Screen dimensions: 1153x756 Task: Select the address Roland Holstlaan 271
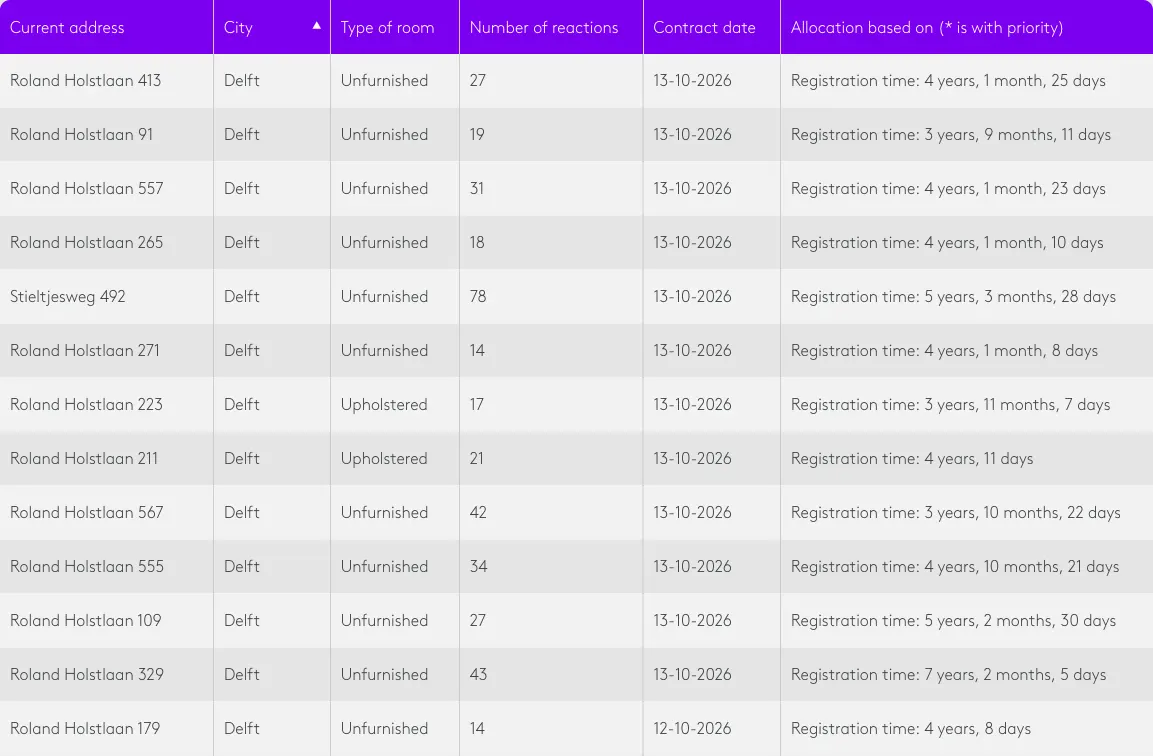[x=85, y=351]
